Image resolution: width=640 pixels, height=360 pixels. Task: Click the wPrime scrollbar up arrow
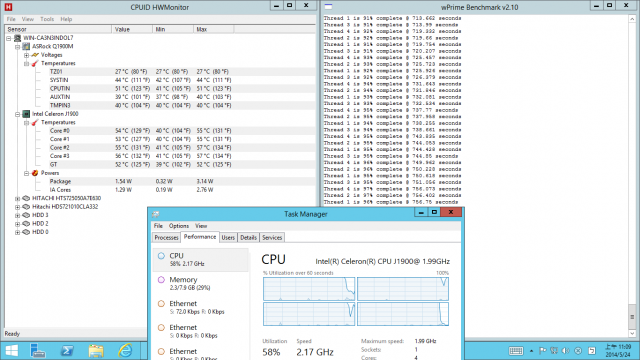(x=632, y=19)
